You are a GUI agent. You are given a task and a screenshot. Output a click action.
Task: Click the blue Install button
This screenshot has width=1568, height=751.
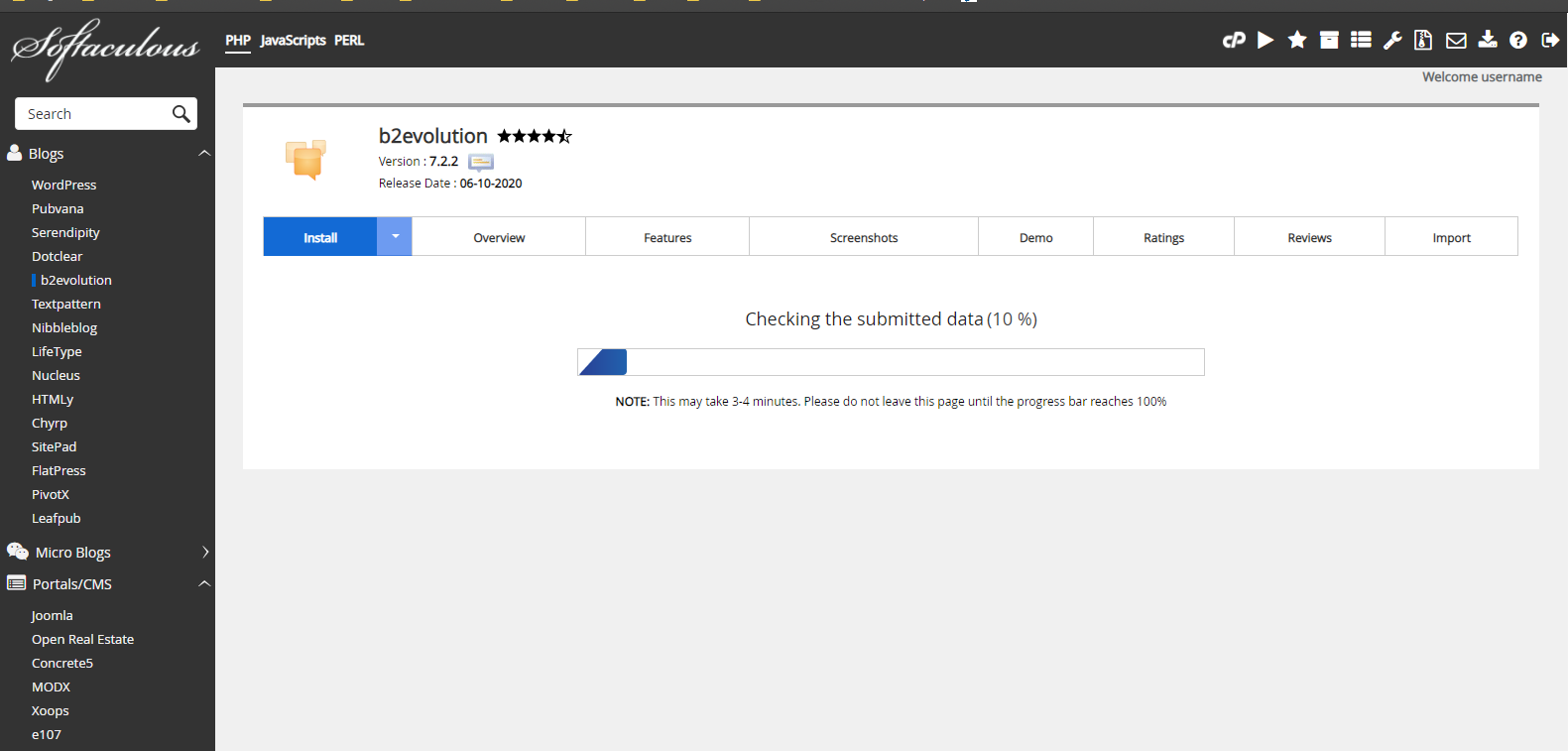pos(320,236)
